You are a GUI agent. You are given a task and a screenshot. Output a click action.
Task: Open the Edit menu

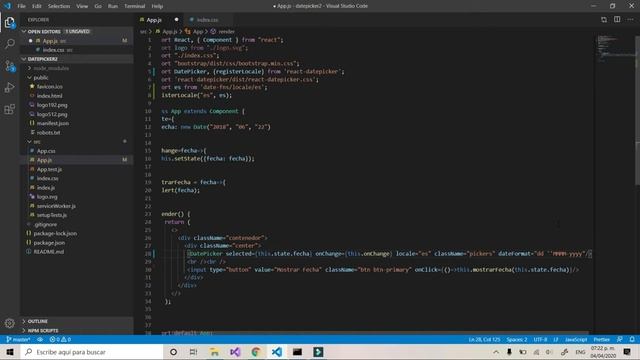37,6
